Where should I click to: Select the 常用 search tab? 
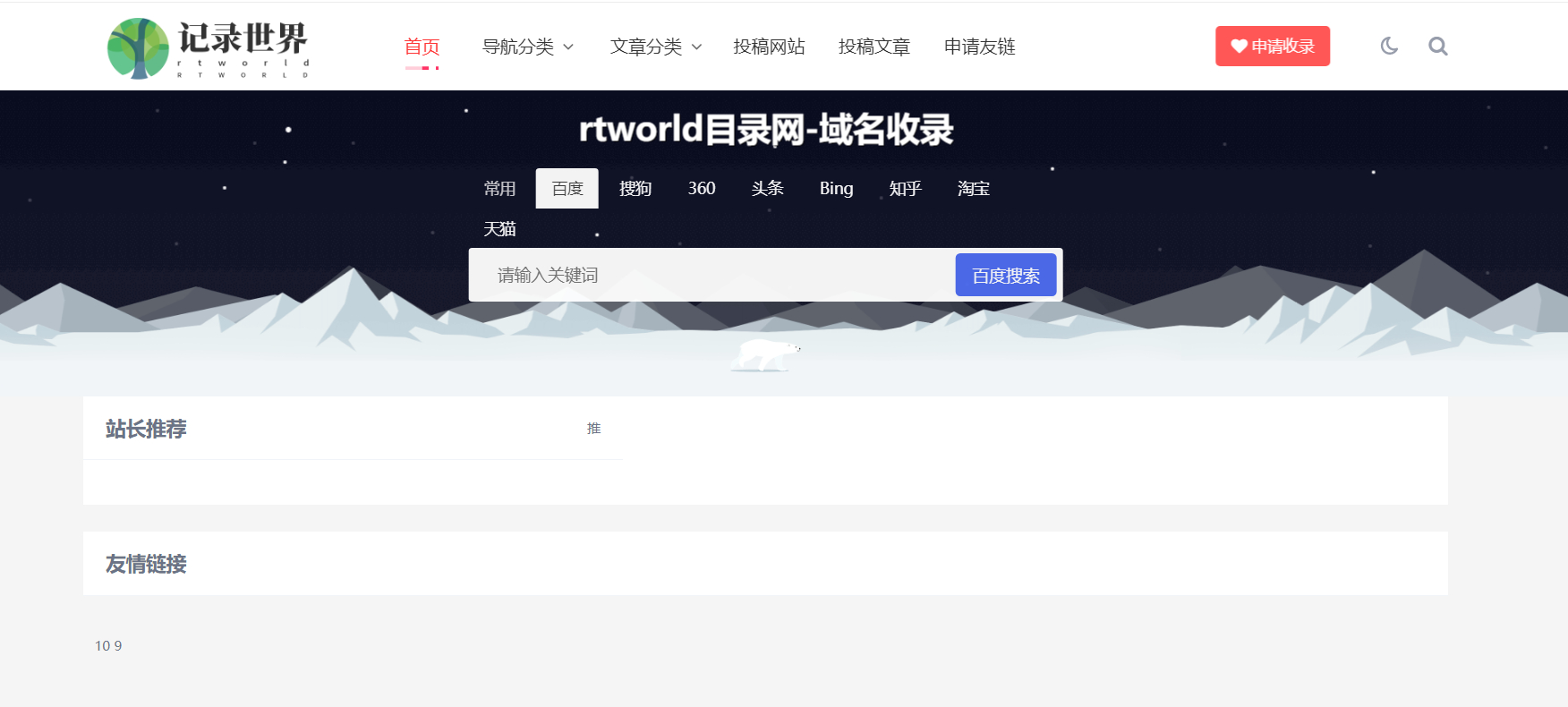click(500, 189)
